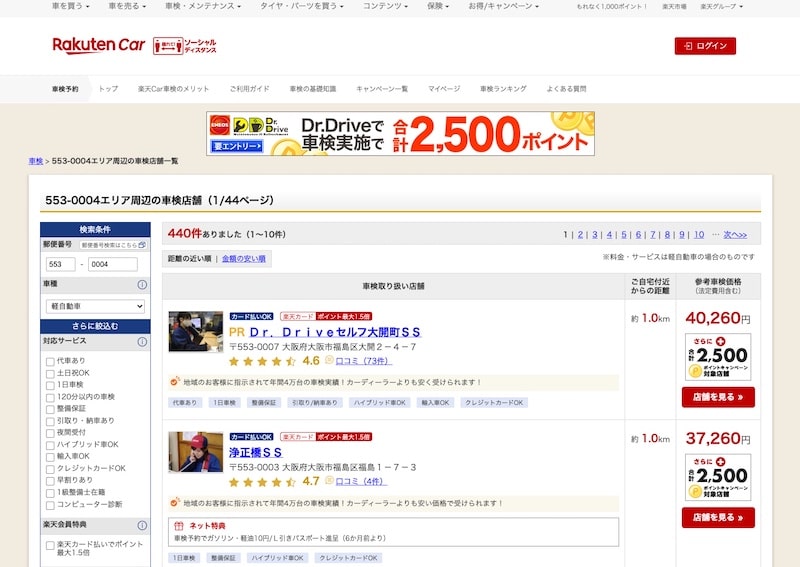The height and width of the screenshot is (567, 800).
Task: Click the social distance badge icon
Action: pyautogui.click(x=185, y=46)
